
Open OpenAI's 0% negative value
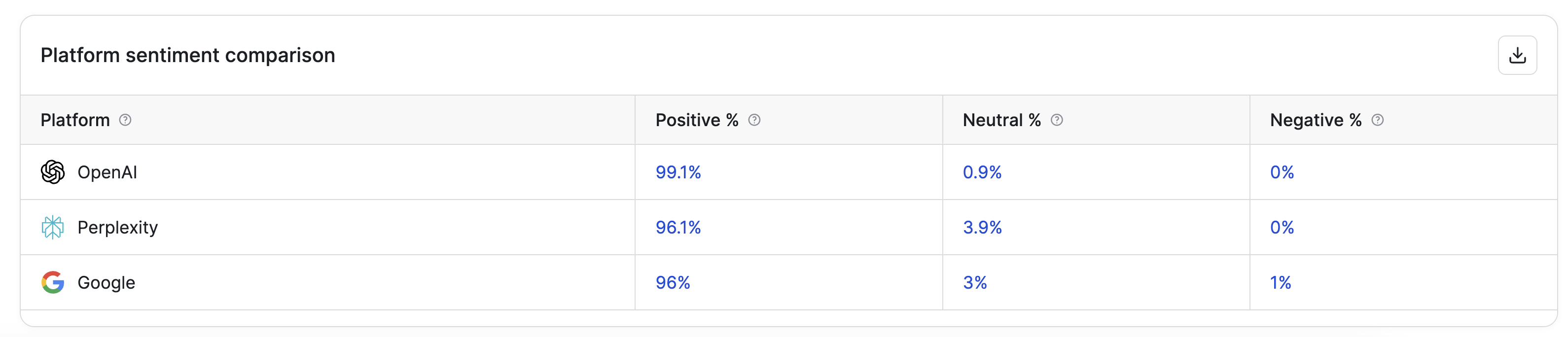(x=1282, y=172)
